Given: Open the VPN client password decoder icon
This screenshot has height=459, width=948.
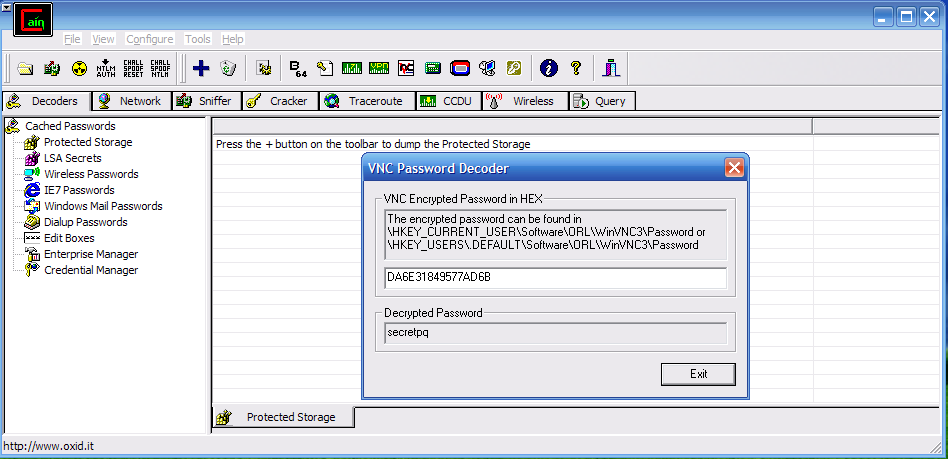Looking at the screenshot, I should [379, 68].
